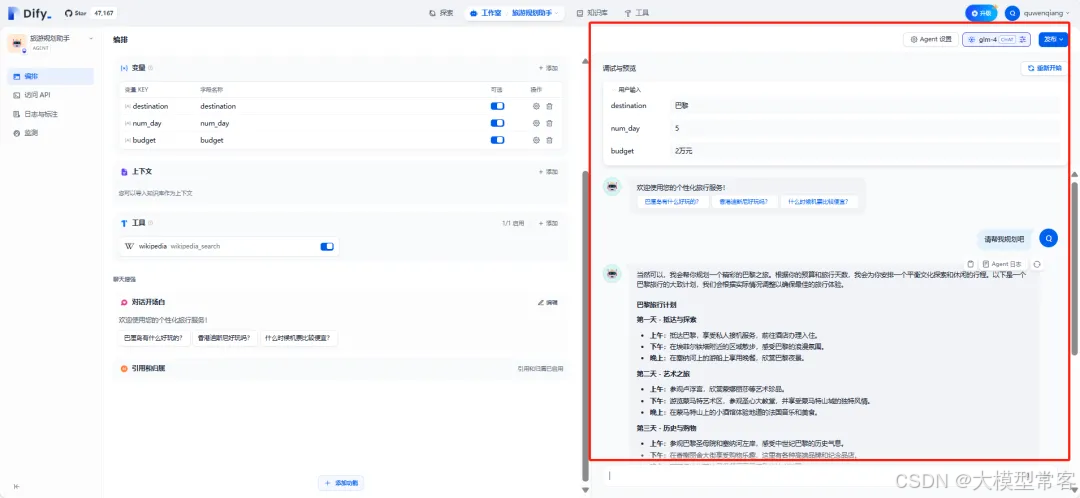This screenshot has height=498, width=1080.
Task: Open the 发布 publish dropdown
Action: [x=1053, y=39]
